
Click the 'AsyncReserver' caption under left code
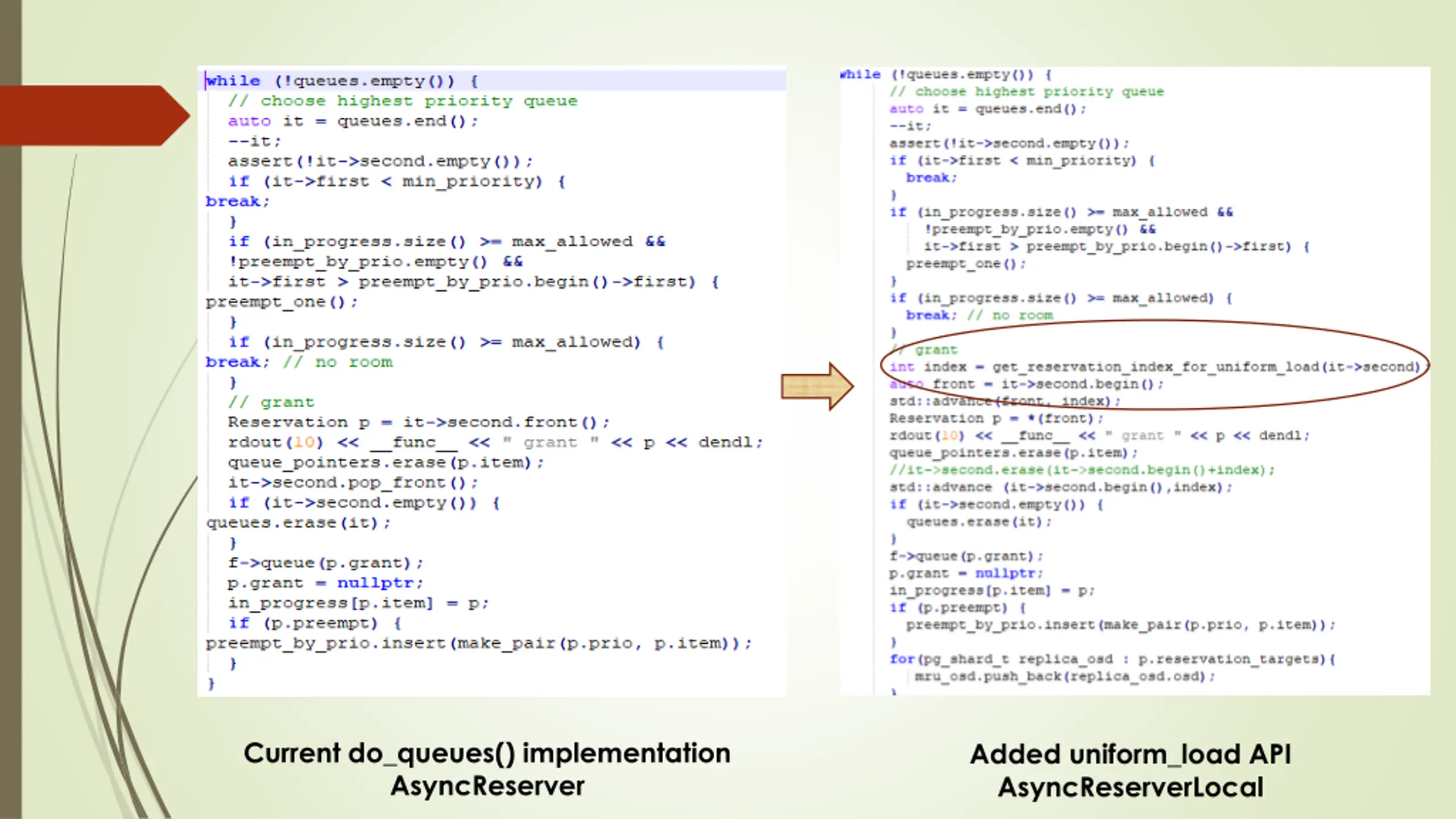tap(487, 787)
